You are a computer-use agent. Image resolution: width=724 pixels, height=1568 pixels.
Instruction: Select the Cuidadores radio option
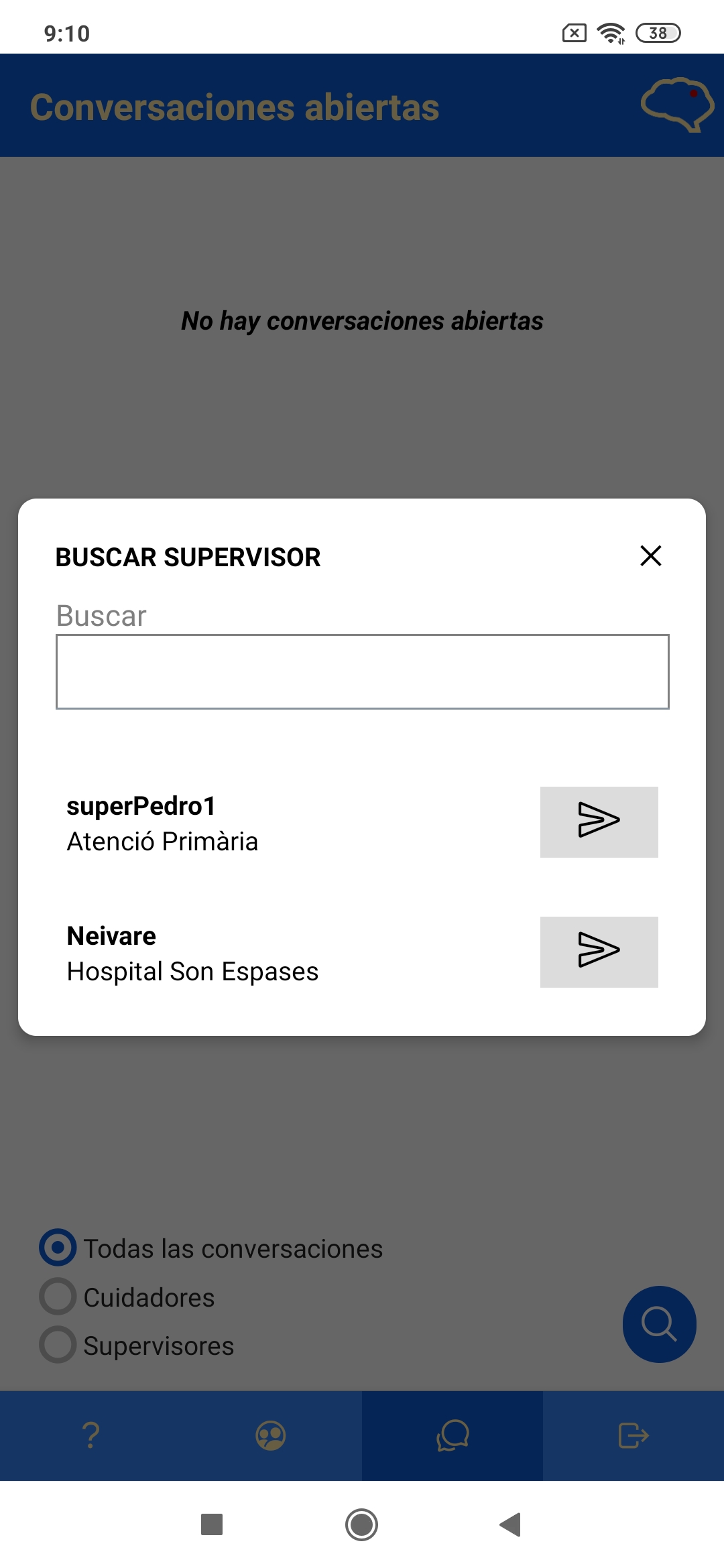(58, 1297)
